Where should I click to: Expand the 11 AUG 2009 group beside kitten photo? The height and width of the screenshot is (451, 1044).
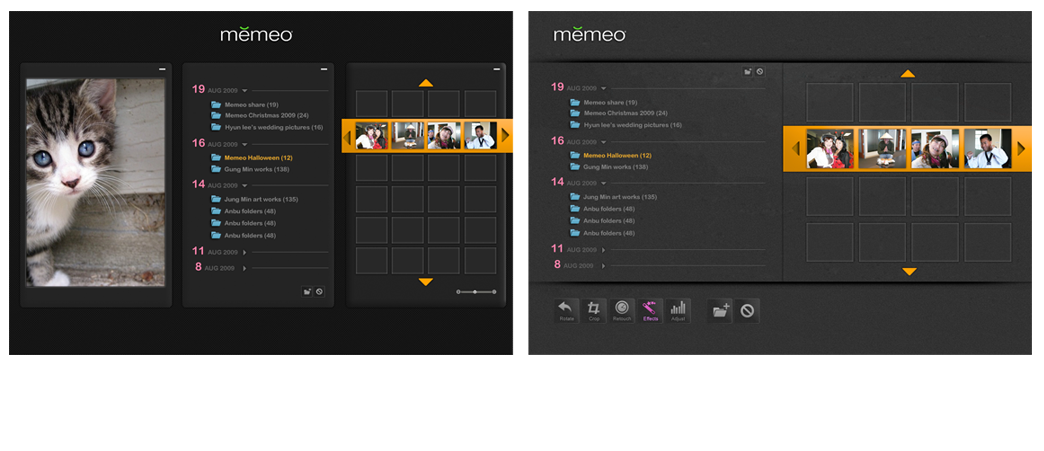tap(244, 252)
